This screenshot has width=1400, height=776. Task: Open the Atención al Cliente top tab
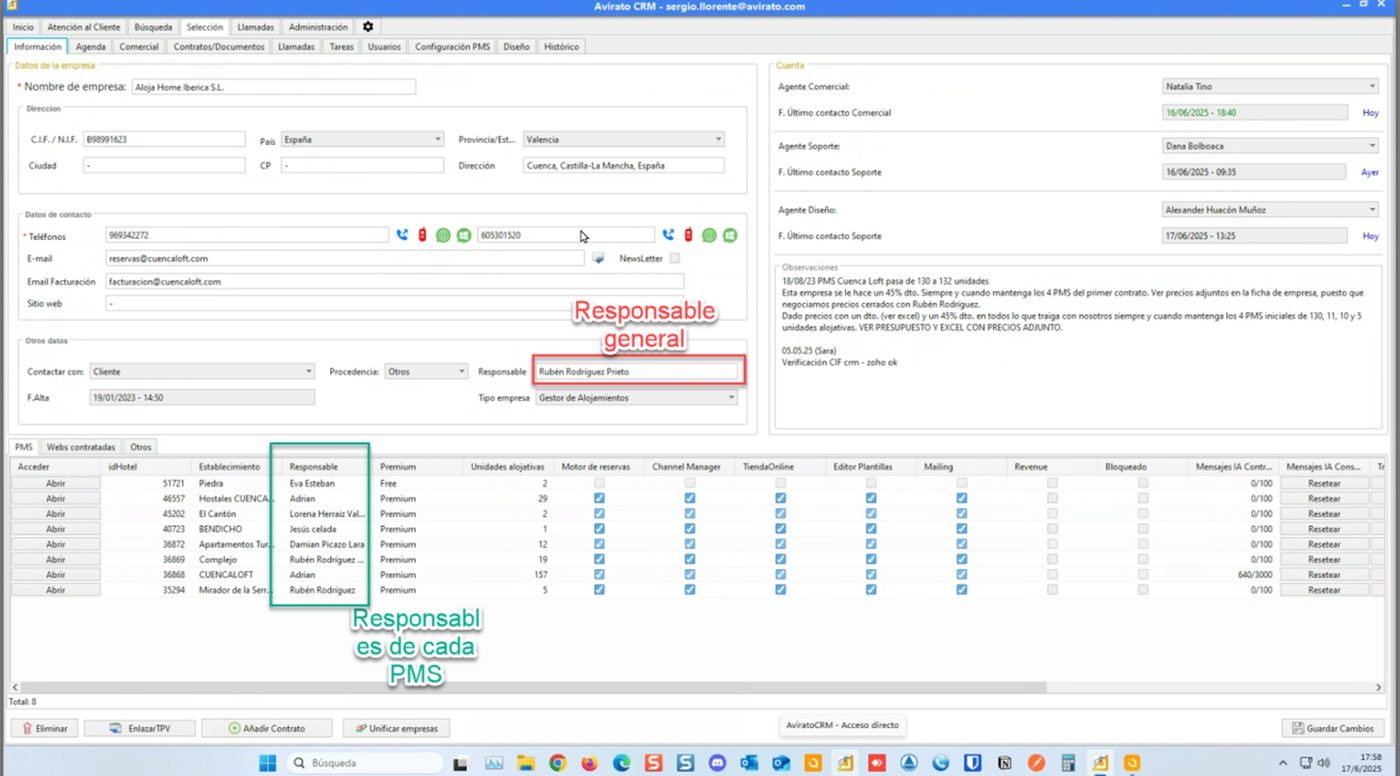click(x=84, y=27)
